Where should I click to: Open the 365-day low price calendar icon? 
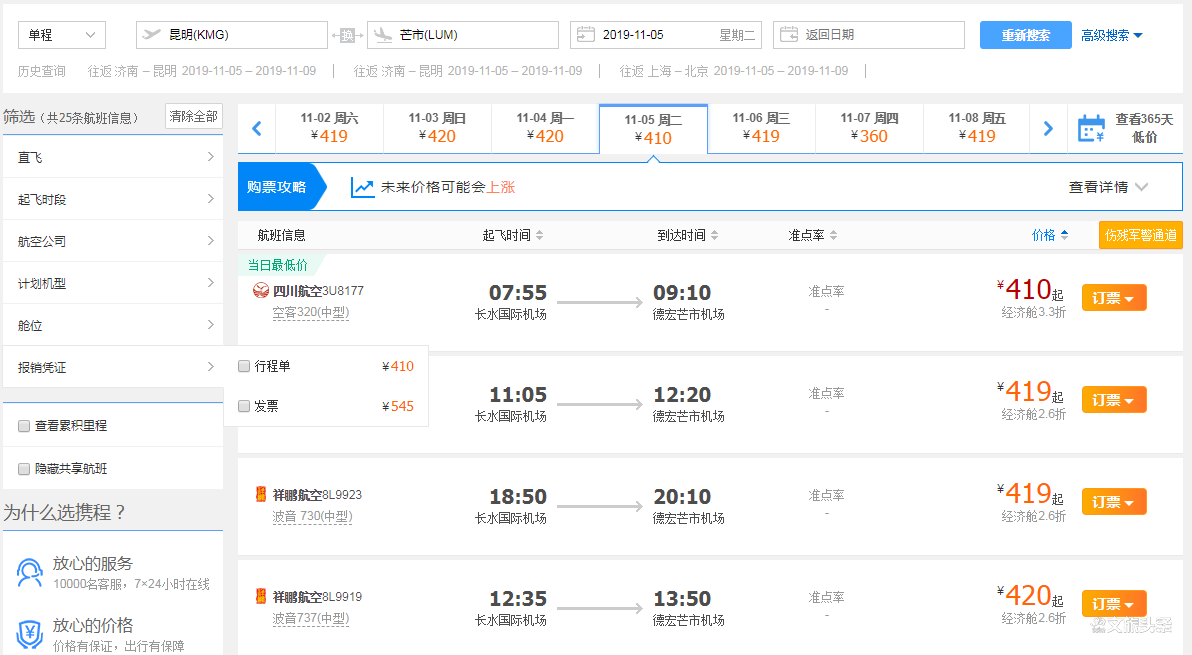point(1090,128)
